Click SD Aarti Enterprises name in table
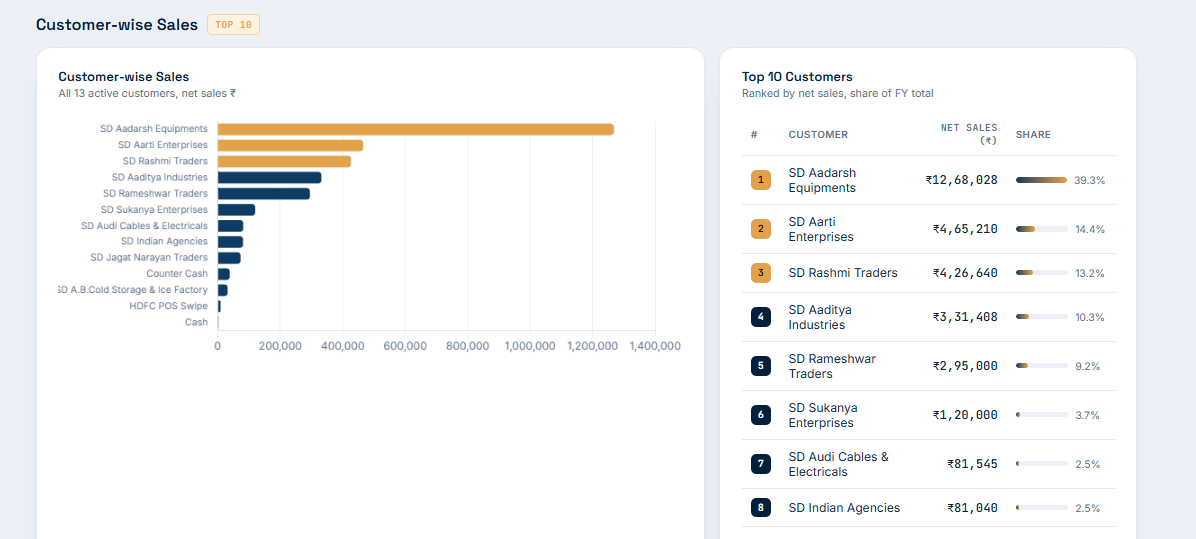1196x539 pixels. [821, 229]
